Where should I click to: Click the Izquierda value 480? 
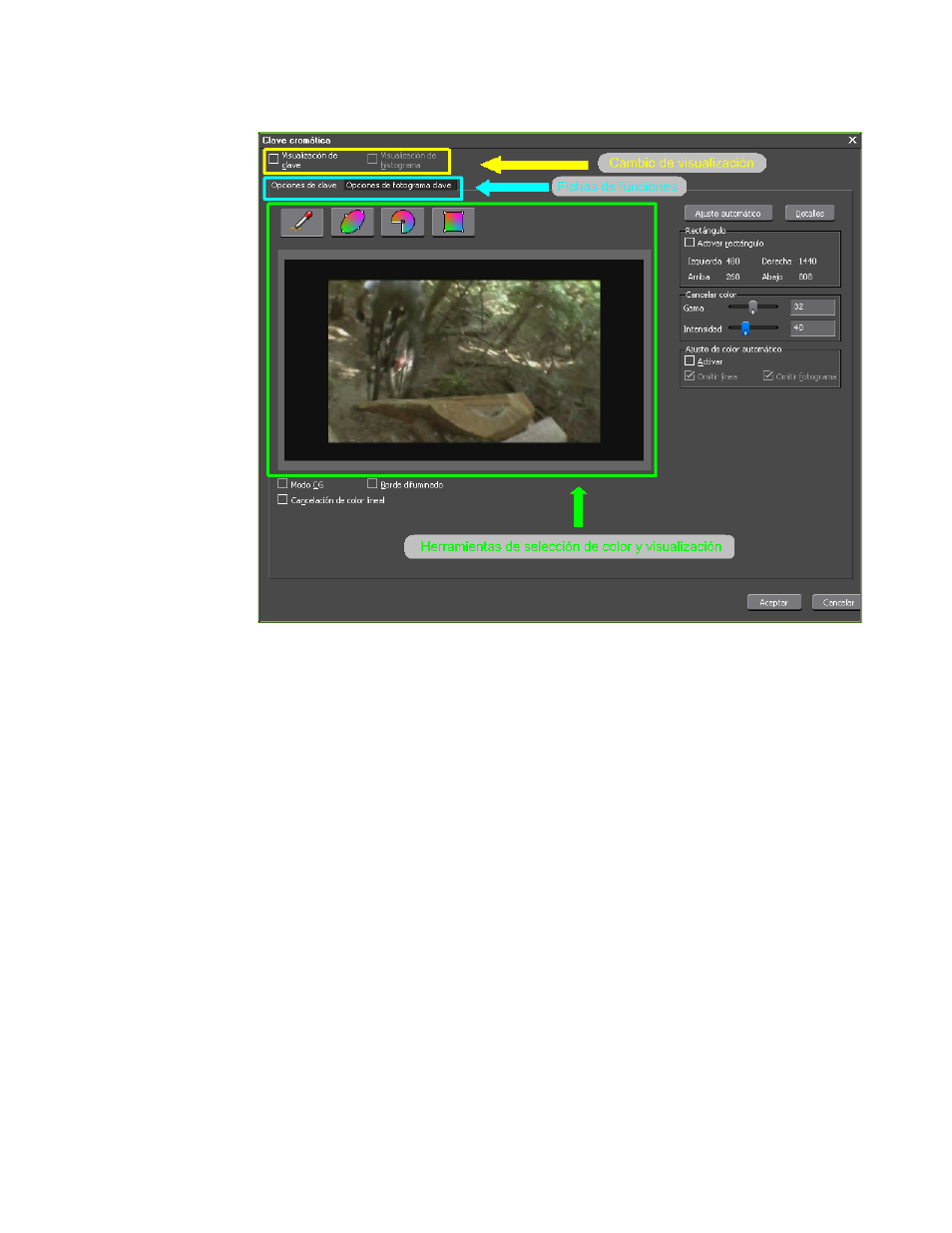point(732,262)
